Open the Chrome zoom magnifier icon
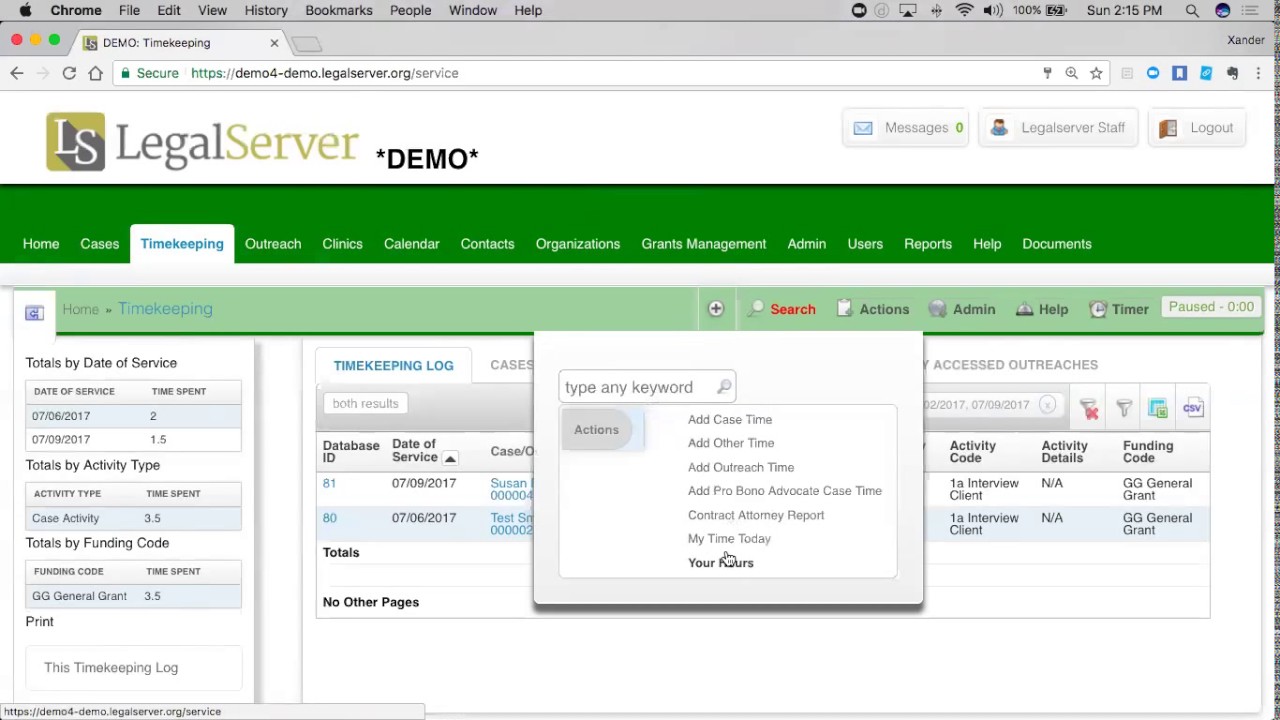Screen dimensions: 1280x720 [1071, 73]
